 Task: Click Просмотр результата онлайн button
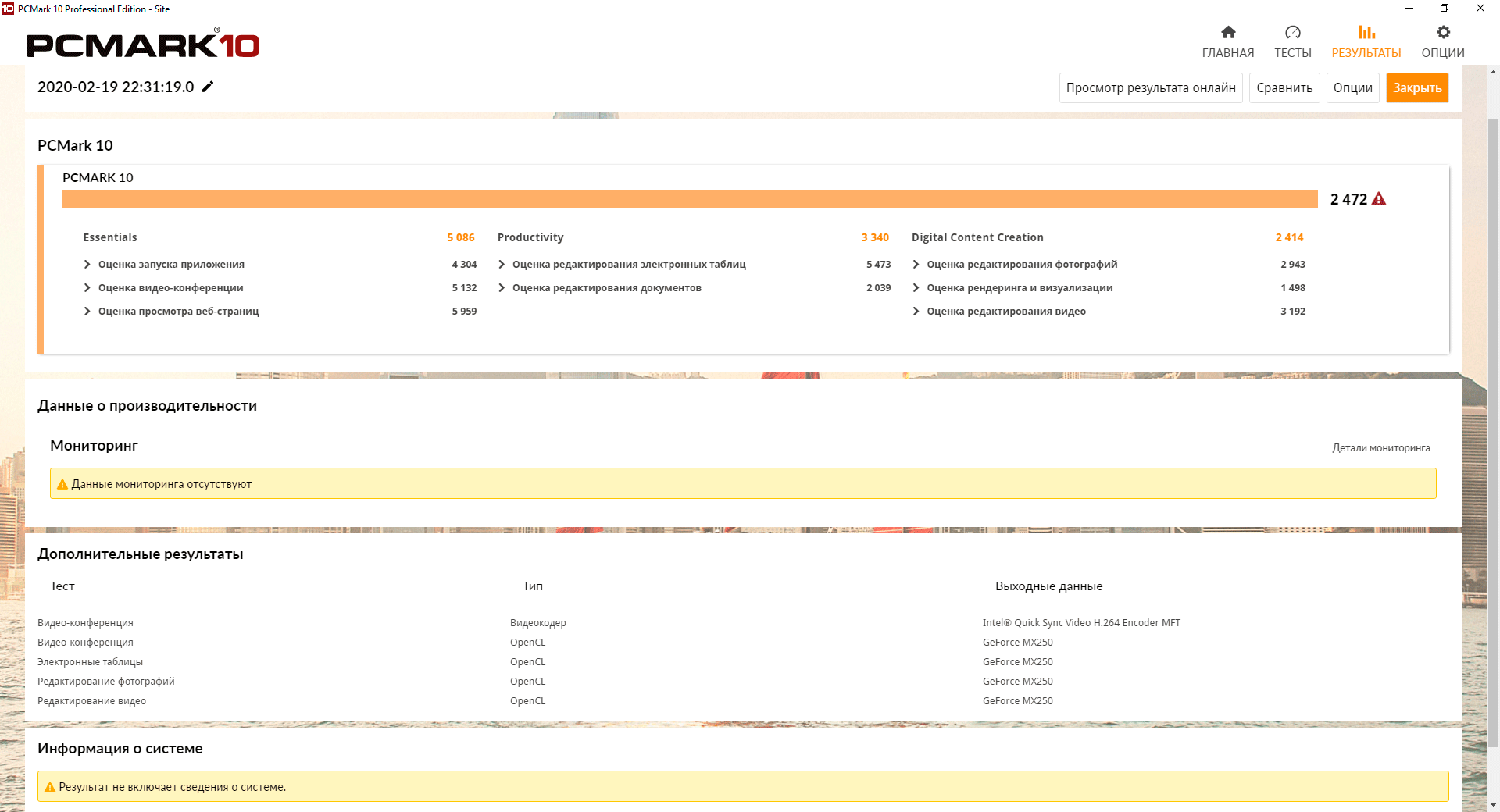[1151, 87]
